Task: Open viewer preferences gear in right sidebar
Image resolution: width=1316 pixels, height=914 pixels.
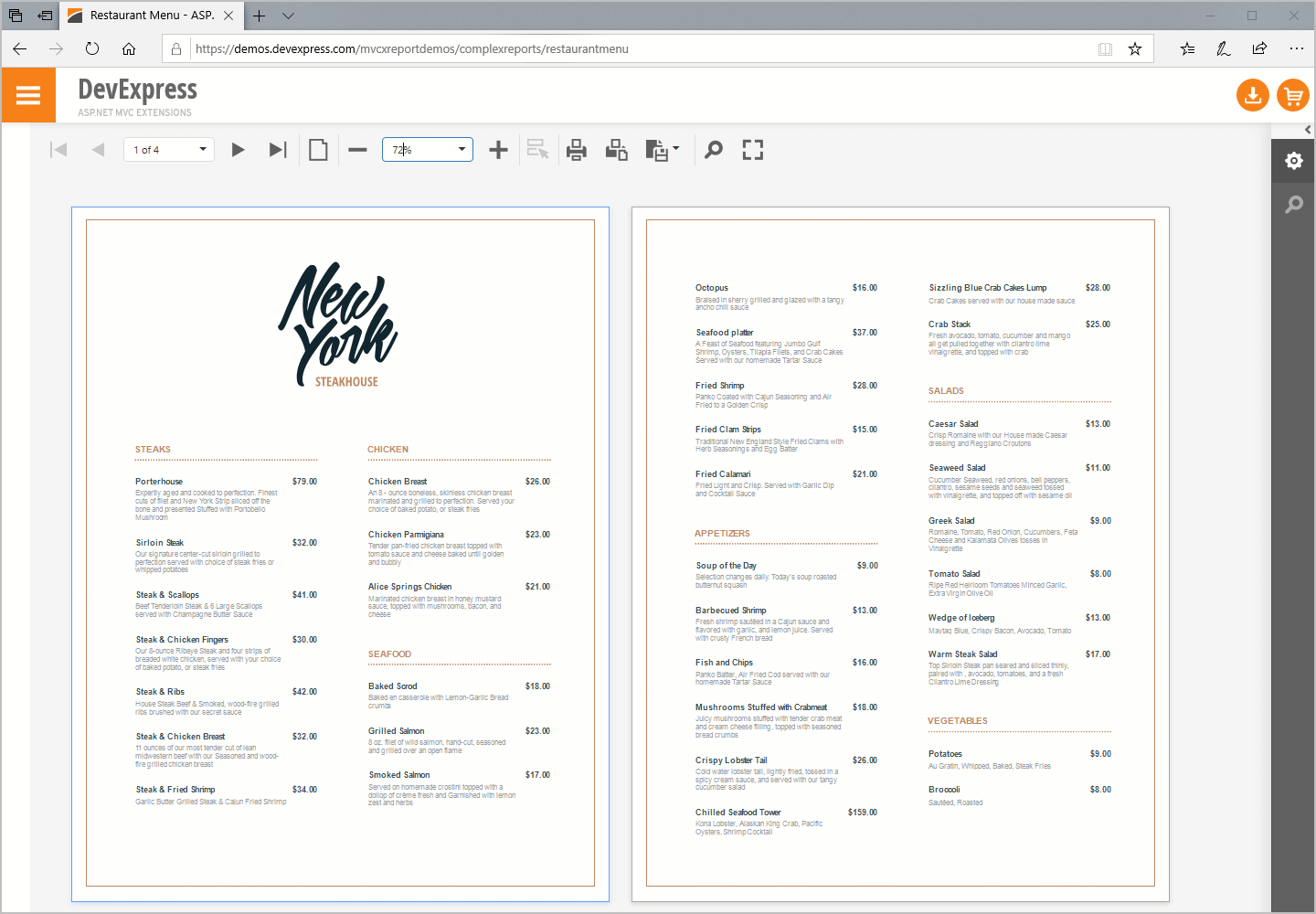Action: click(1293, 160)
